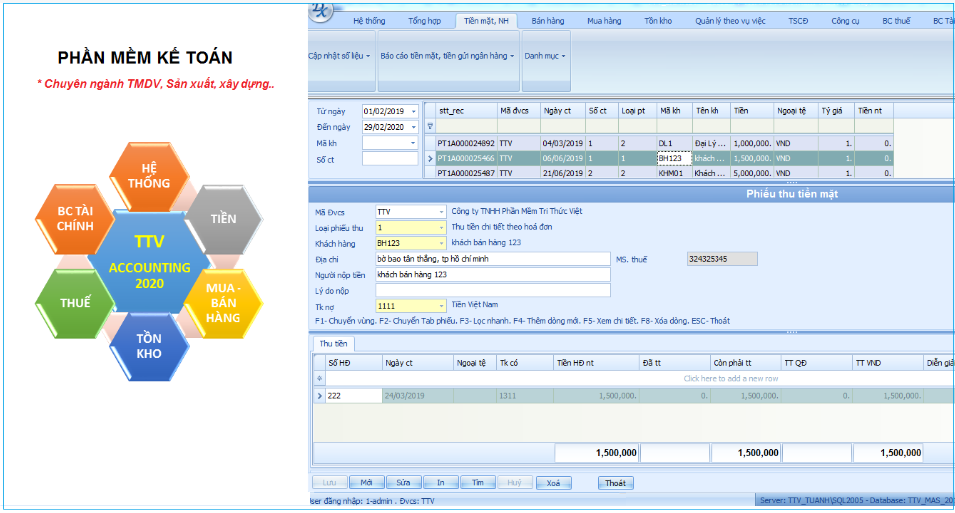The width and height of the screenshot is (955, 513).
Task: Click the BC TÀI CHÍNH hexagon
Action: 75,219
